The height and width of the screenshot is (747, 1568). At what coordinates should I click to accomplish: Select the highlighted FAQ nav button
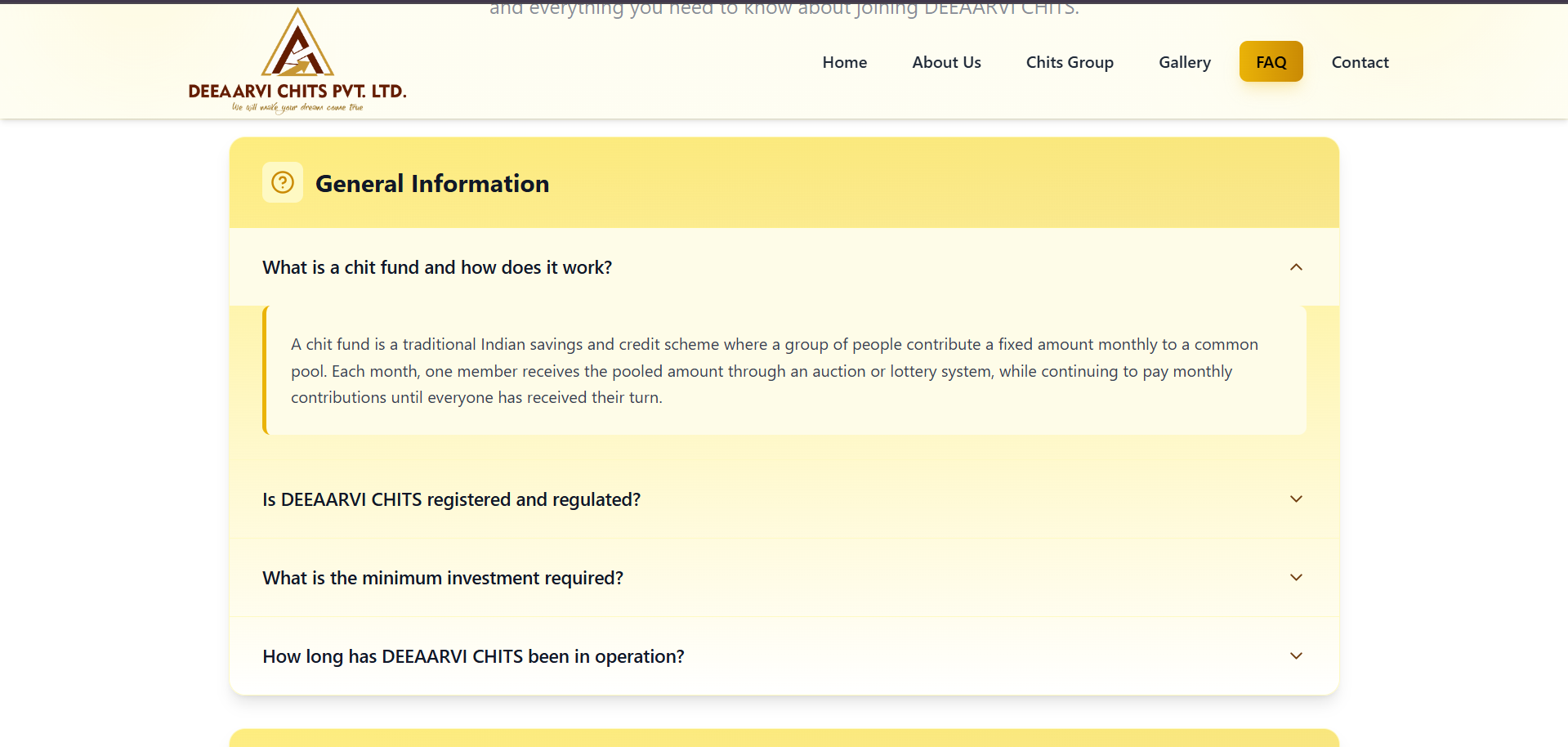(1271, 62)
